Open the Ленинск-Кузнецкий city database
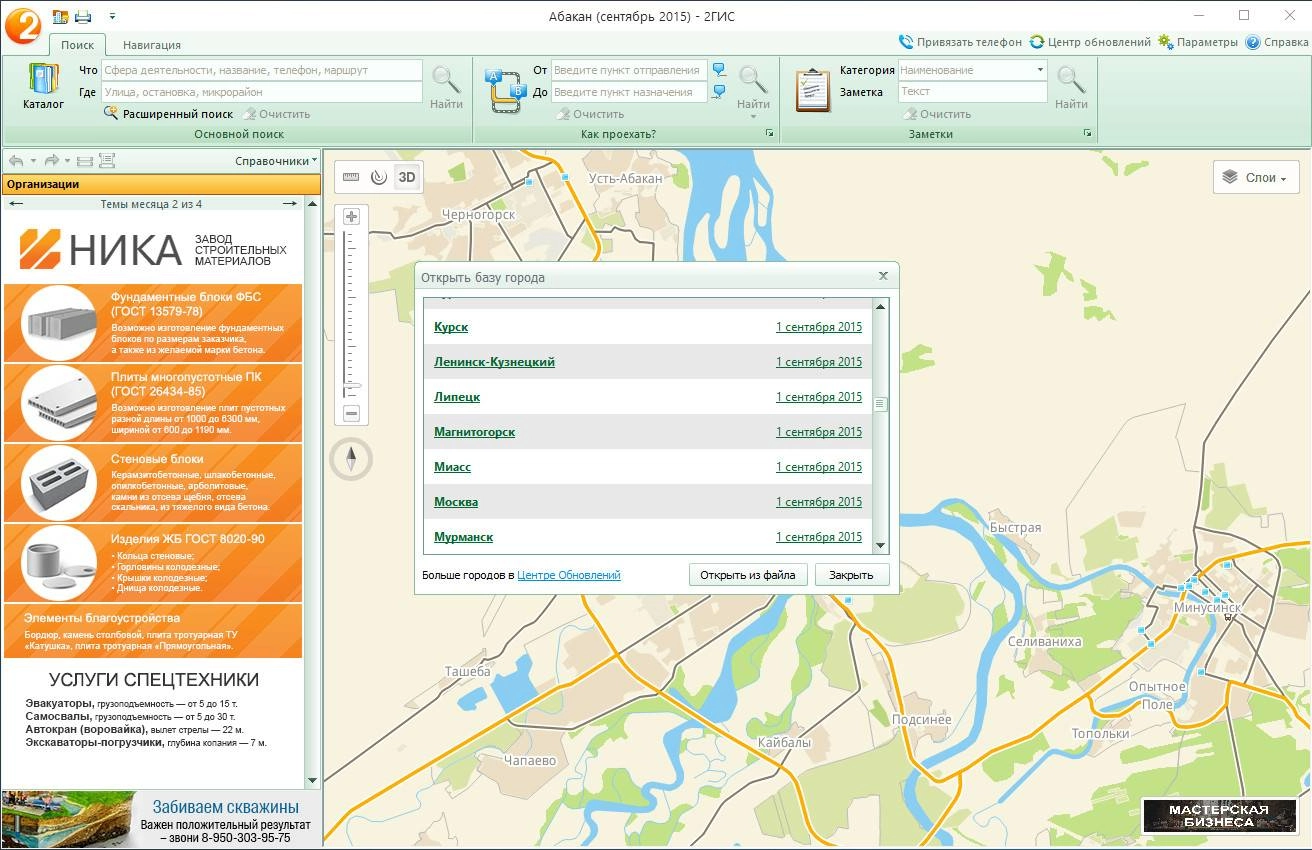This screenshot has width=1312, height=850. 494,362
